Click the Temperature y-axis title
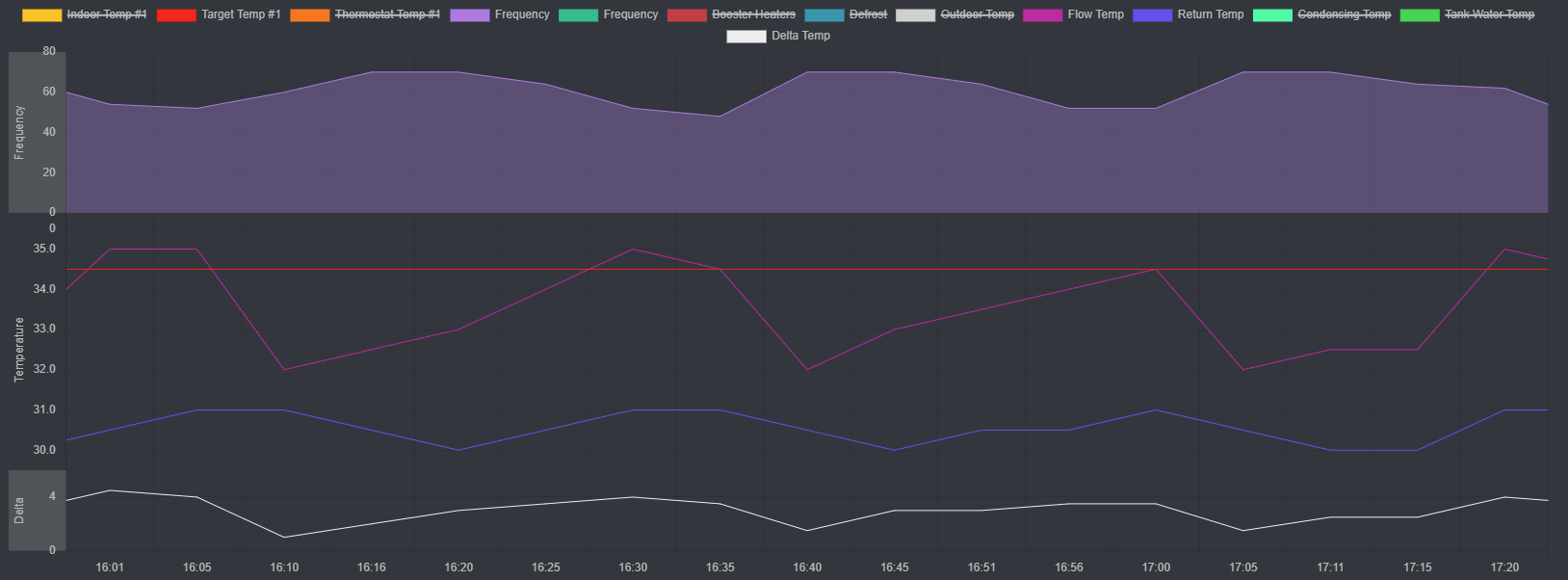 click(19, 349)
